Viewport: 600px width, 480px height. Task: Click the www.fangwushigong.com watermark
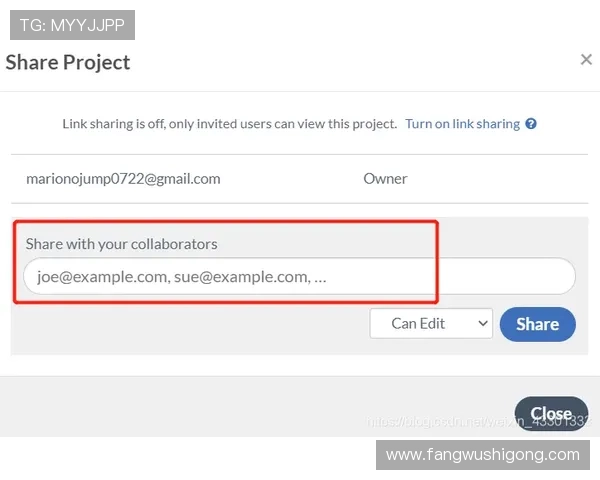pyautogui.click(x=483, y=455)
